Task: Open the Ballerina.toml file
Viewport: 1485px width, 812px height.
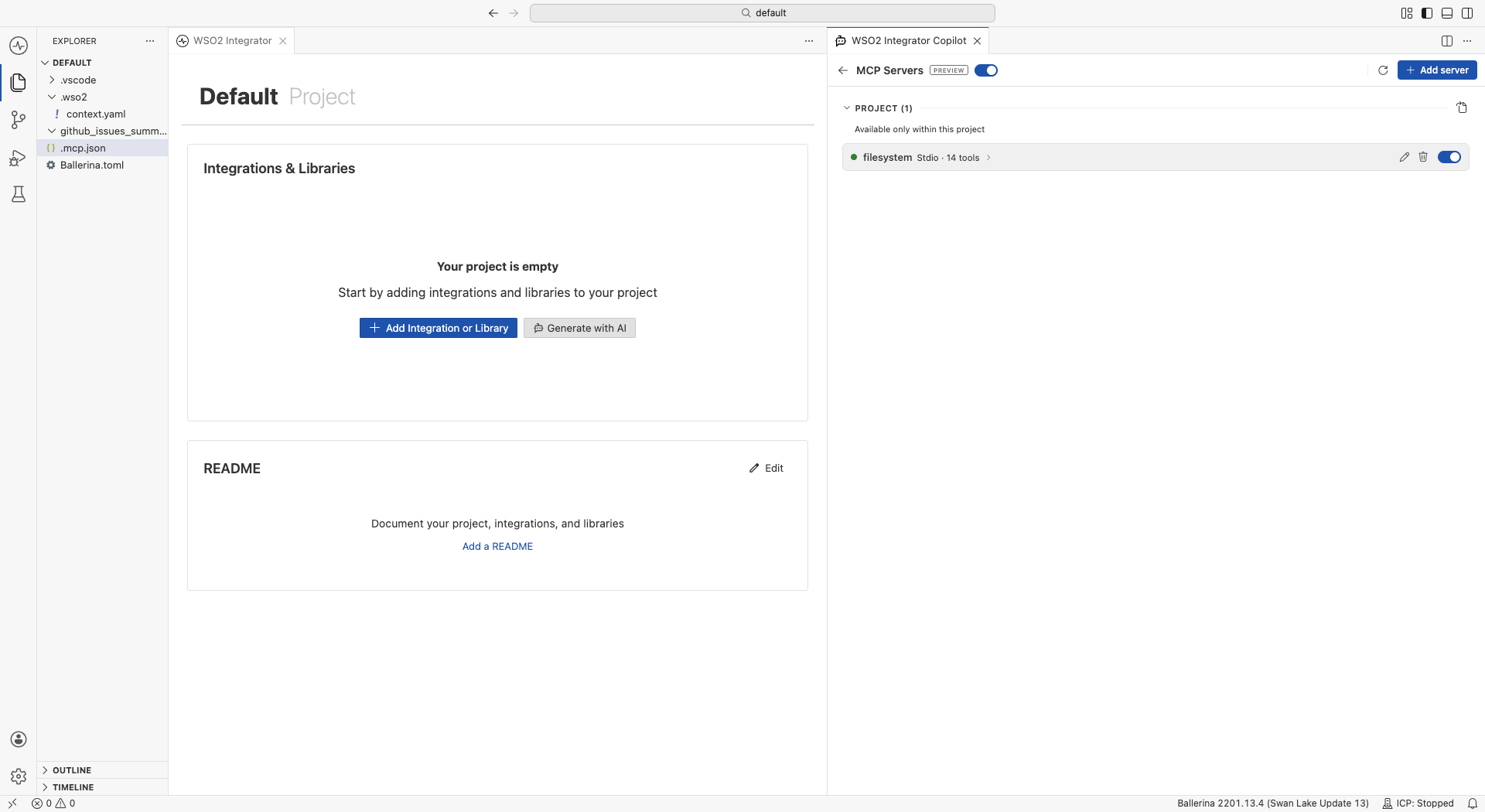Action: click(102, 165)
